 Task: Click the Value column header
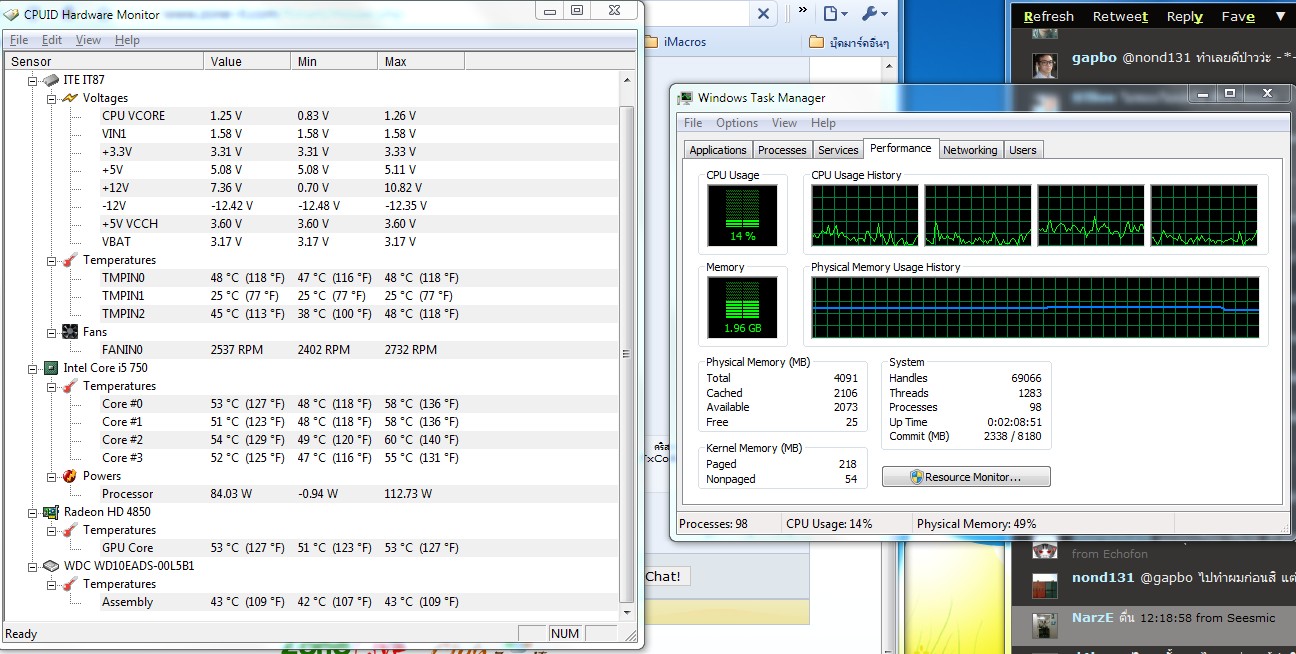pos(248,61)
